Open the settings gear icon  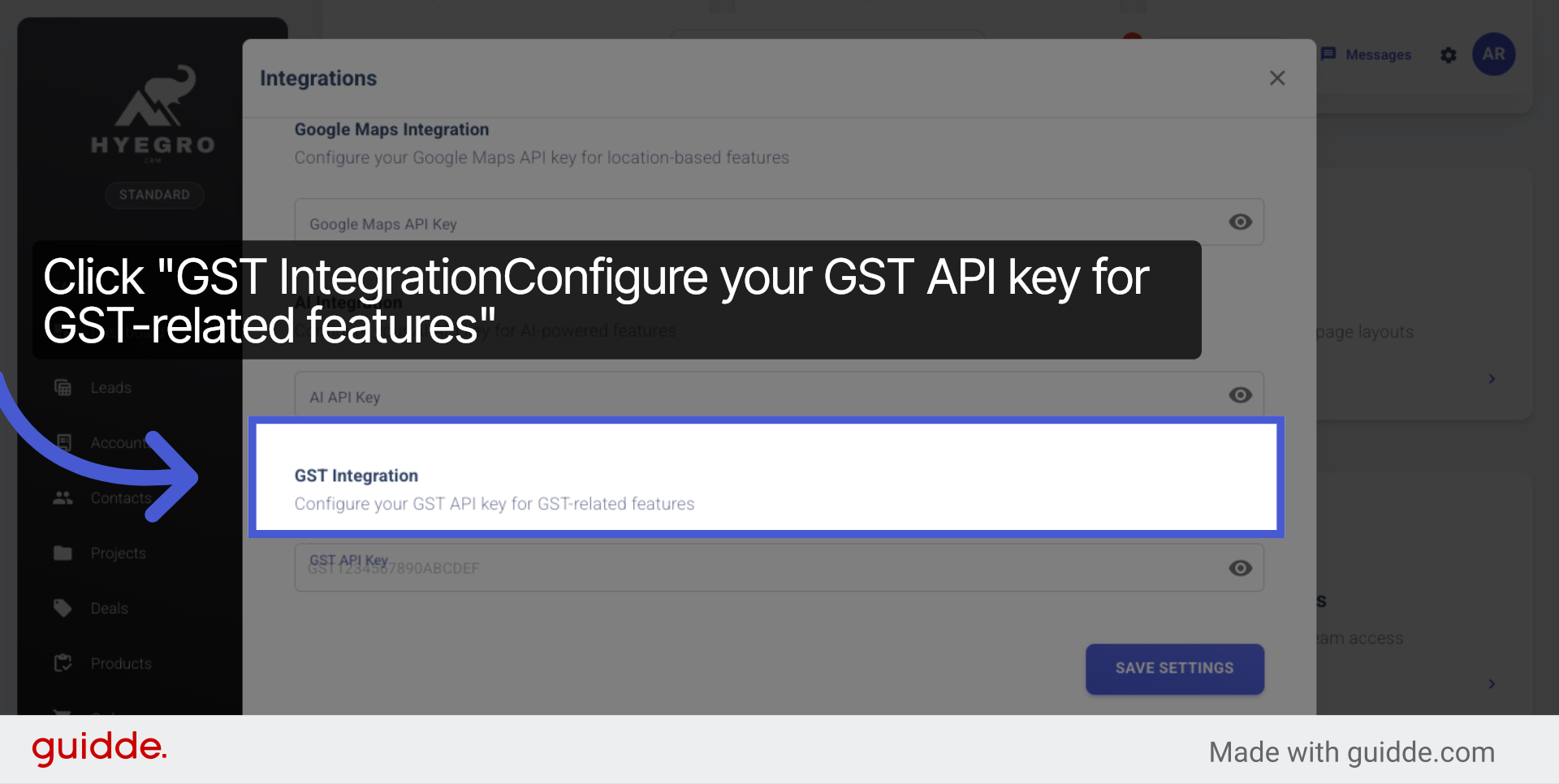1449,55
